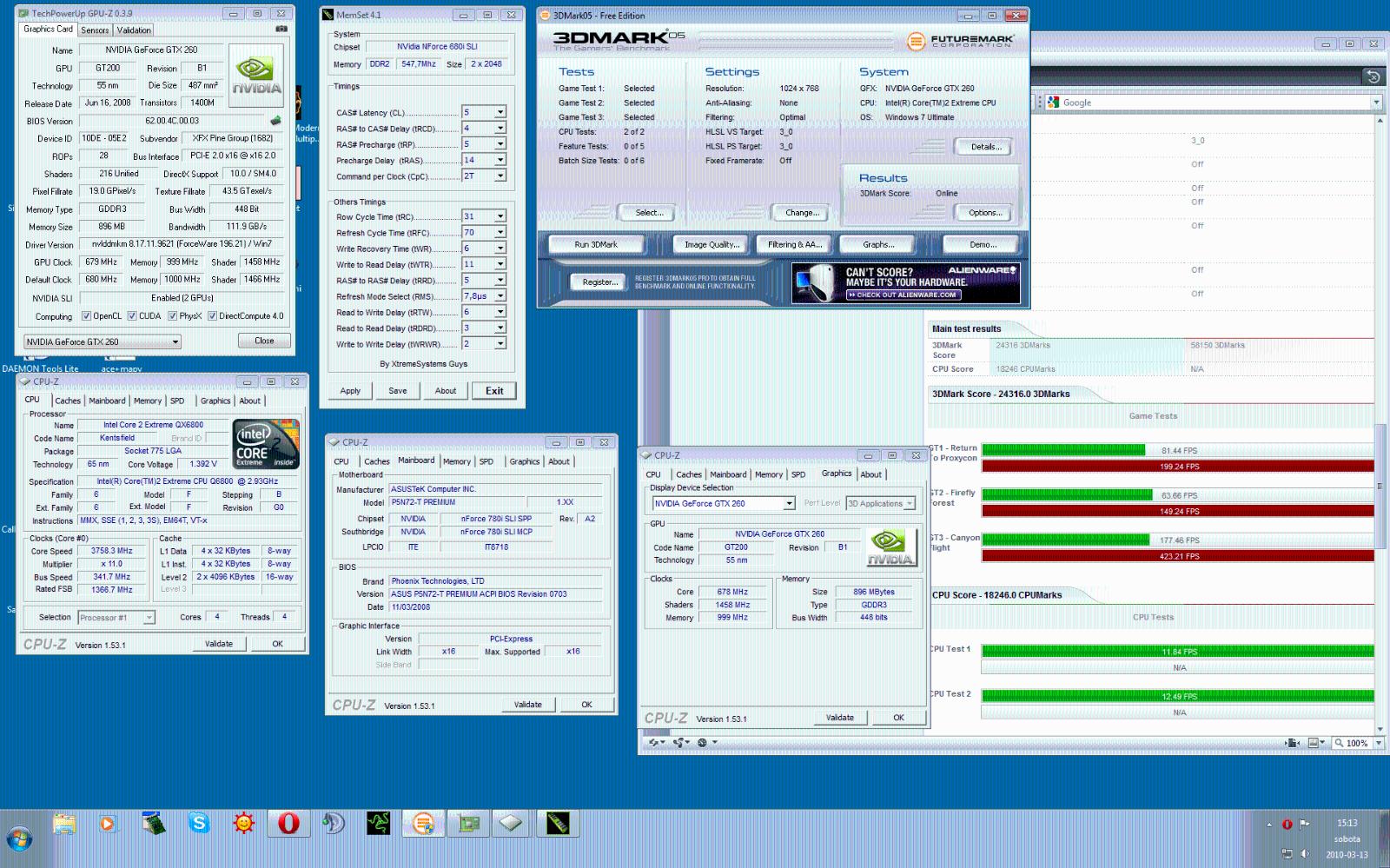Click Filtering & AA button
Screen dimensions: 1390x868
(x=795, y=245)
